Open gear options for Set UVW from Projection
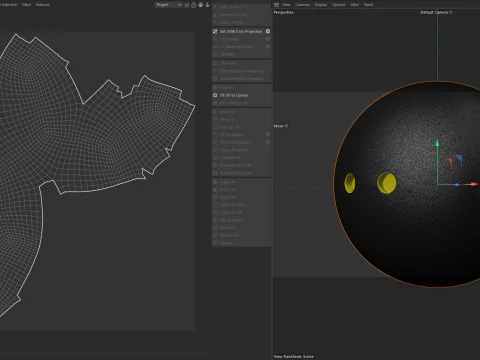The image size is (480, 360). [x=268, y=31]
